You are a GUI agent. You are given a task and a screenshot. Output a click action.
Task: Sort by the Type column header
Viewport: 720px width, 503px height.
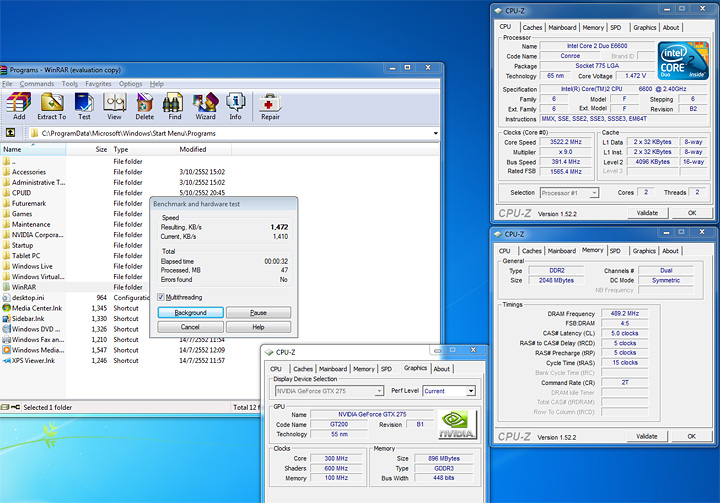[143, 149]
